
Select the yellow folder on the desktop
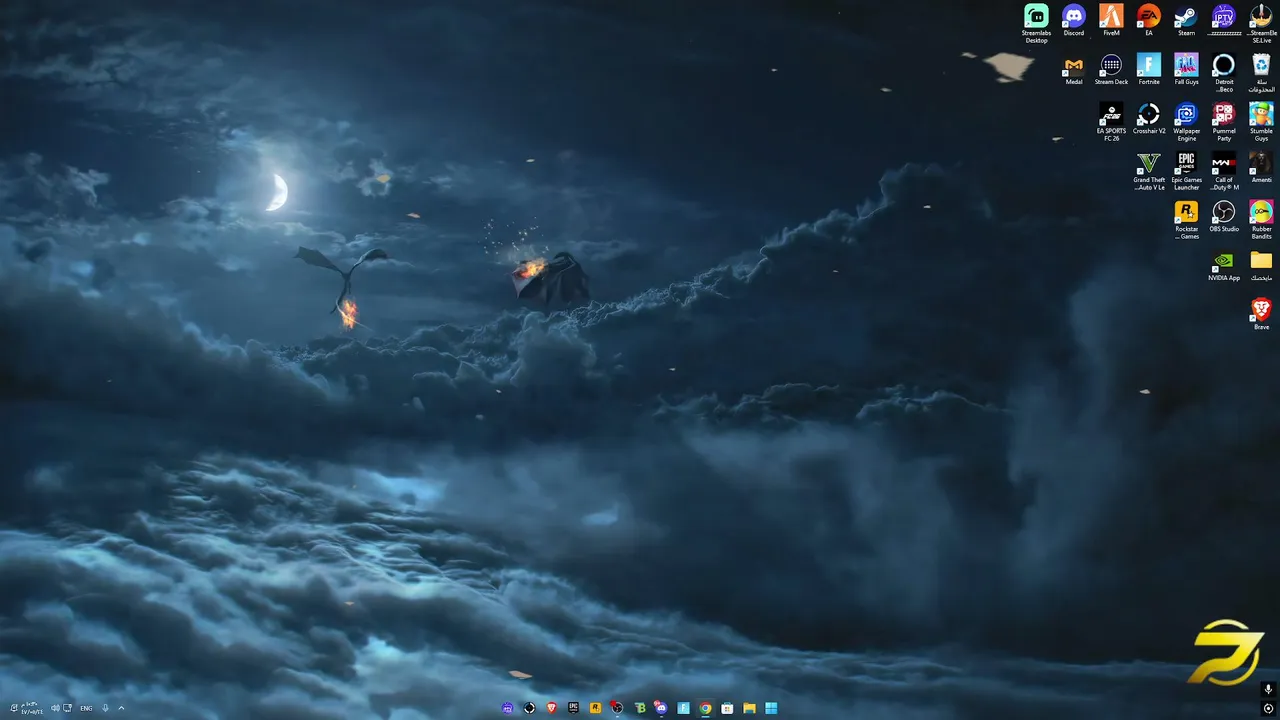tap(1261, 266)
